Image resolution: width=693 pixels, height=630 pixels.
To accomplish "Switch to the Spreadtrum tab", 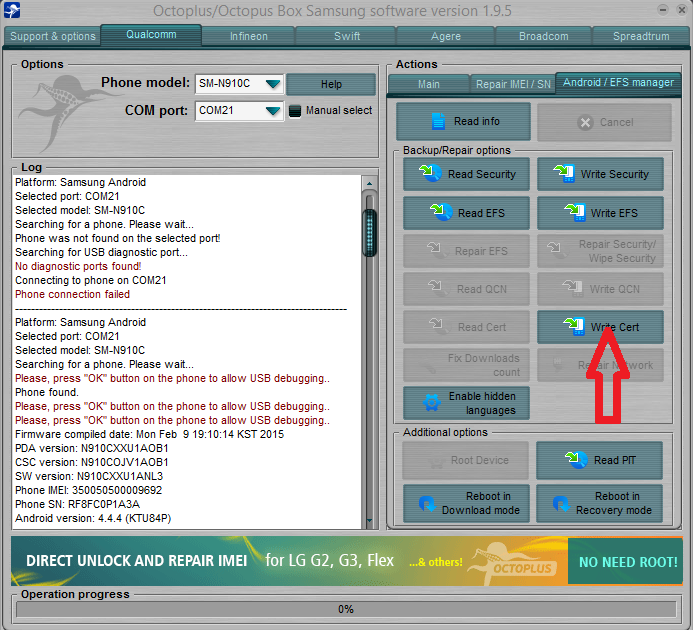I will [641, 36].
